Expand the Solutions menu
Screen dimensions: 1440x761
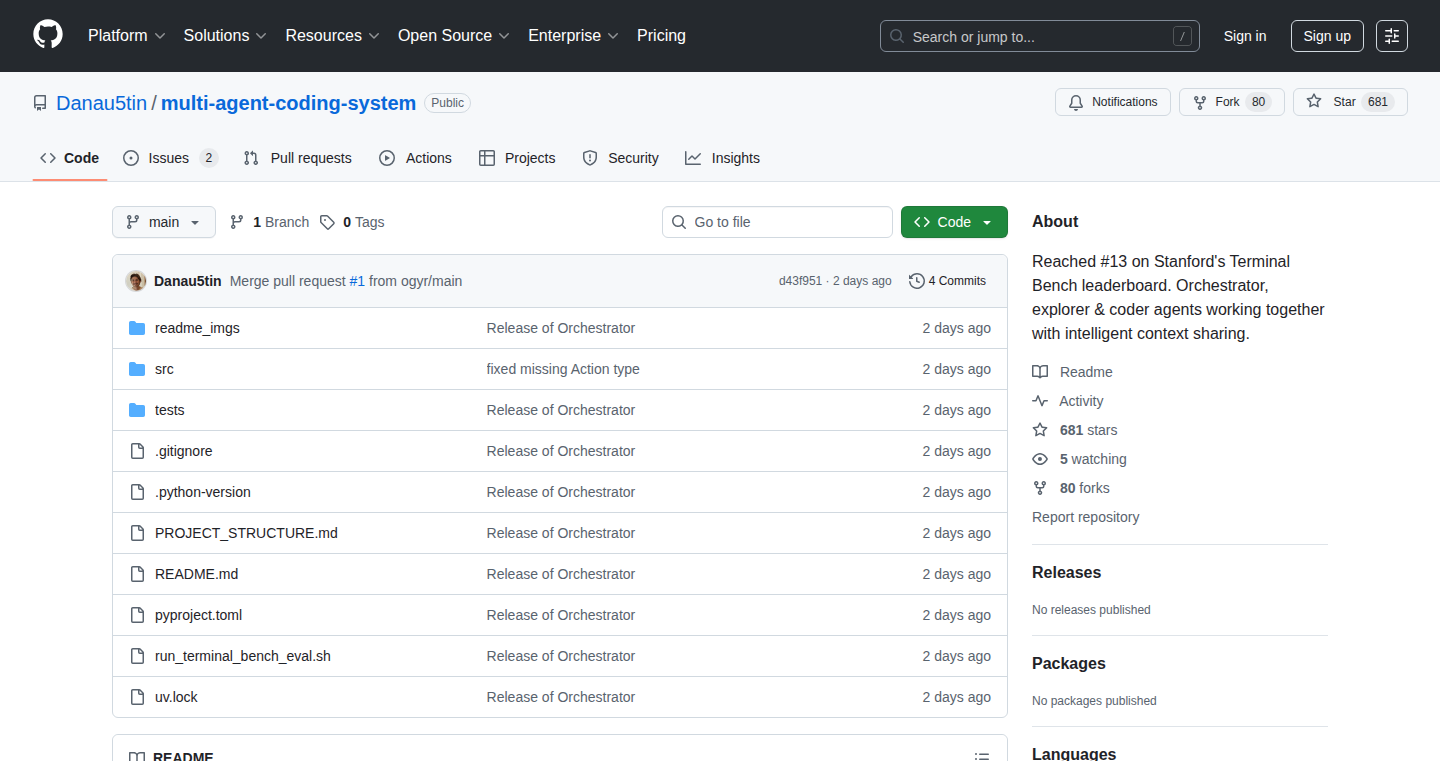[x=225, y=35]
